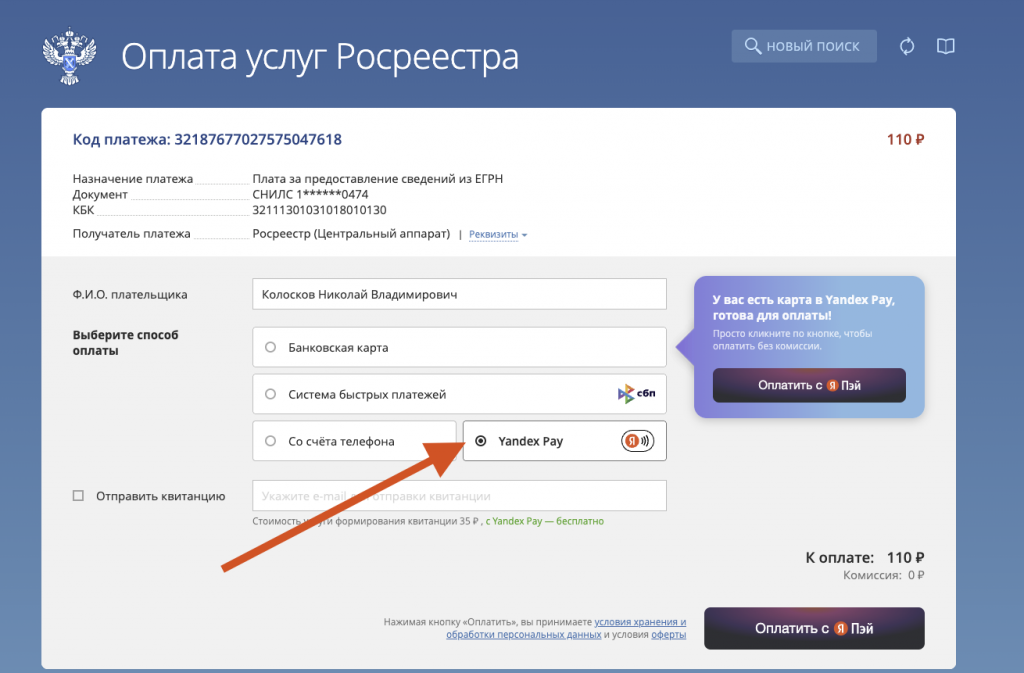Click the Yandex Pay contactless badge icon
Viewport: 1024px width, 673px height.
tap(637, 441)
